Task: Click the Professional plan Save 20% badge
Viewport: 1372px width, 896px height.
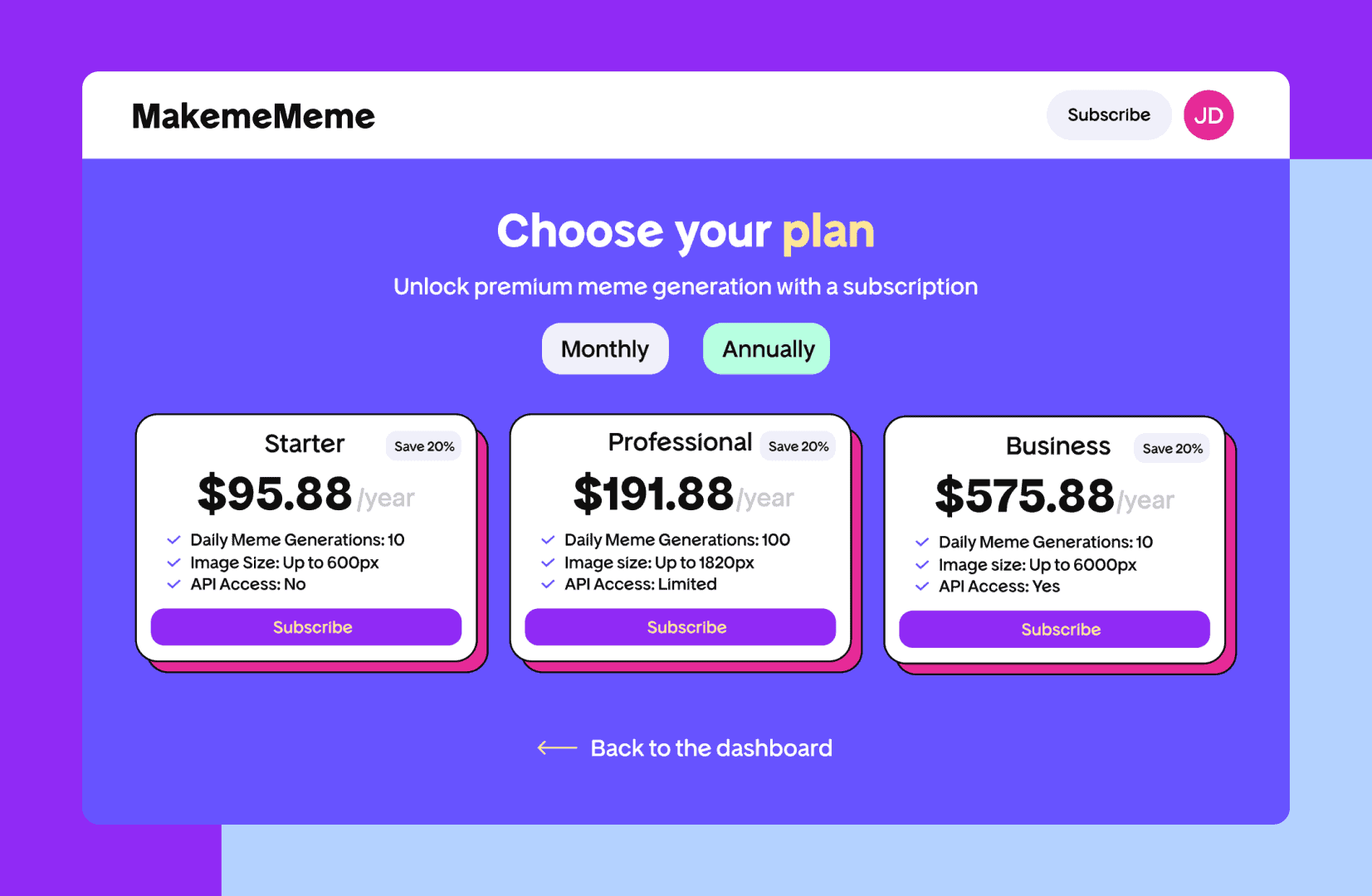Action: [x=798, y=446]
